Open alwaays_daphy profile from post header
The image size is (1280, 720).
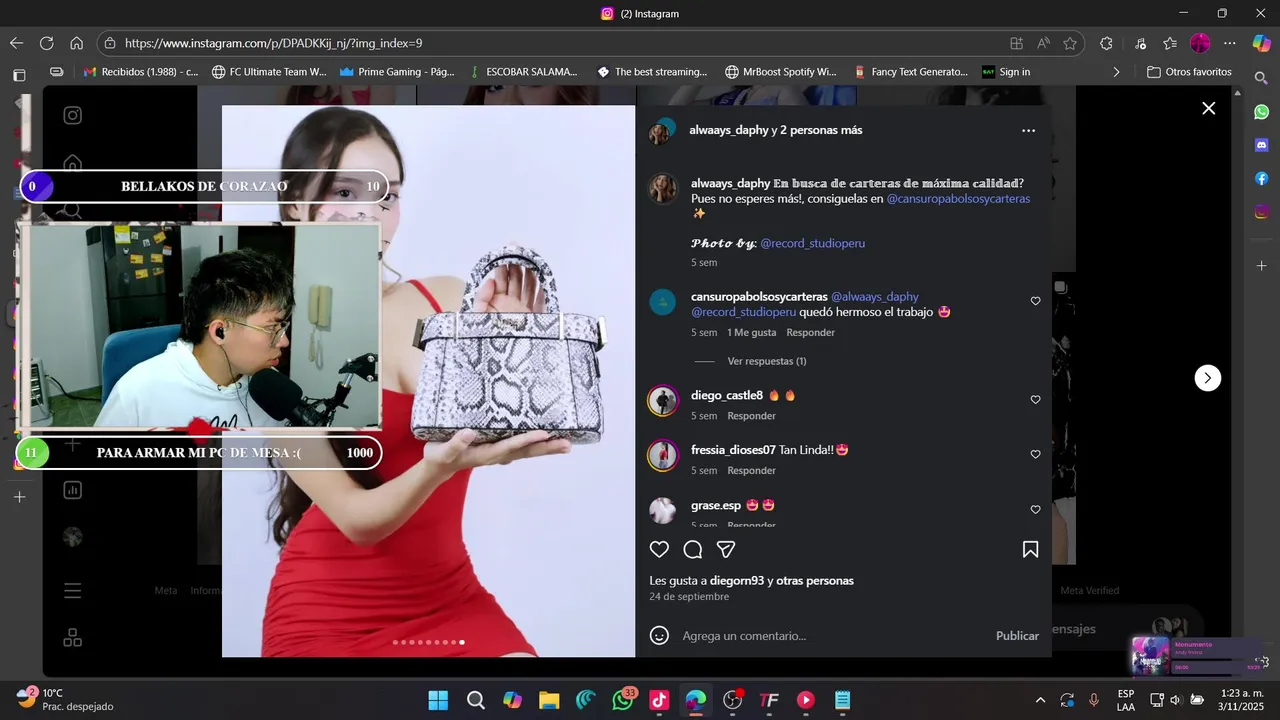[728, 130]
